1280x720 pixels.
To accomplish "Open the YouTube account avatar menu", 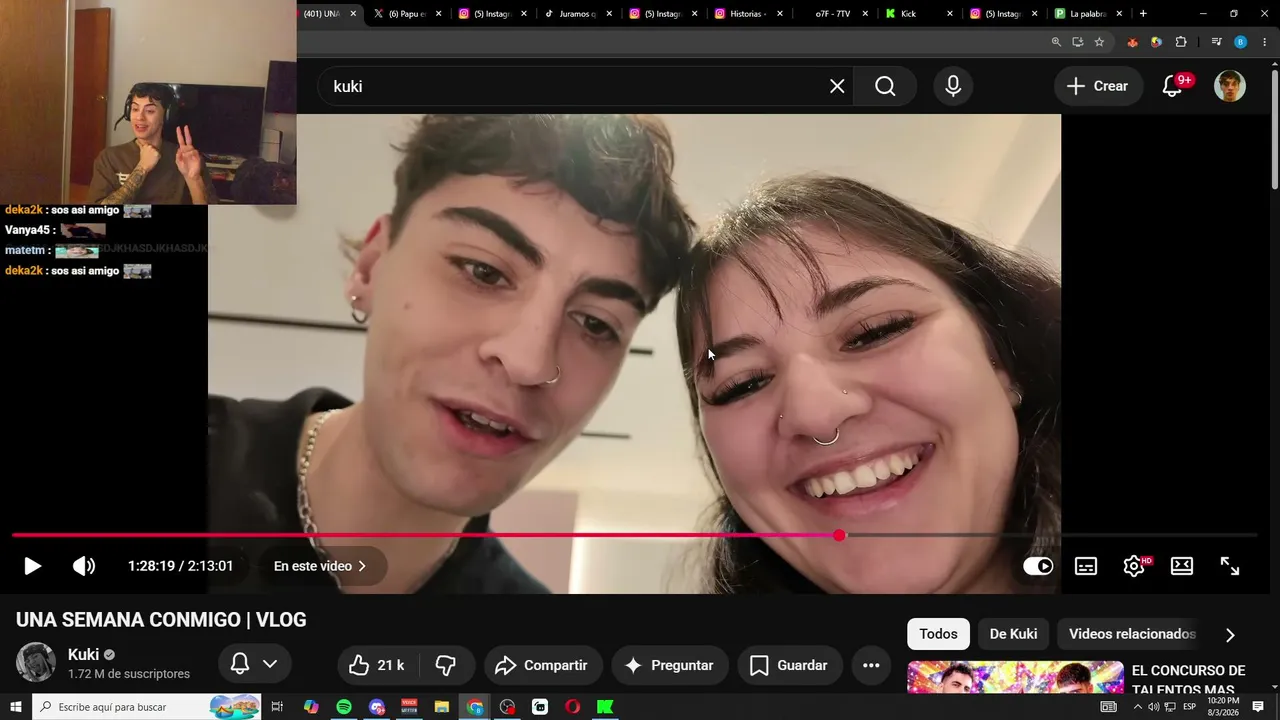I will 1230,86.
